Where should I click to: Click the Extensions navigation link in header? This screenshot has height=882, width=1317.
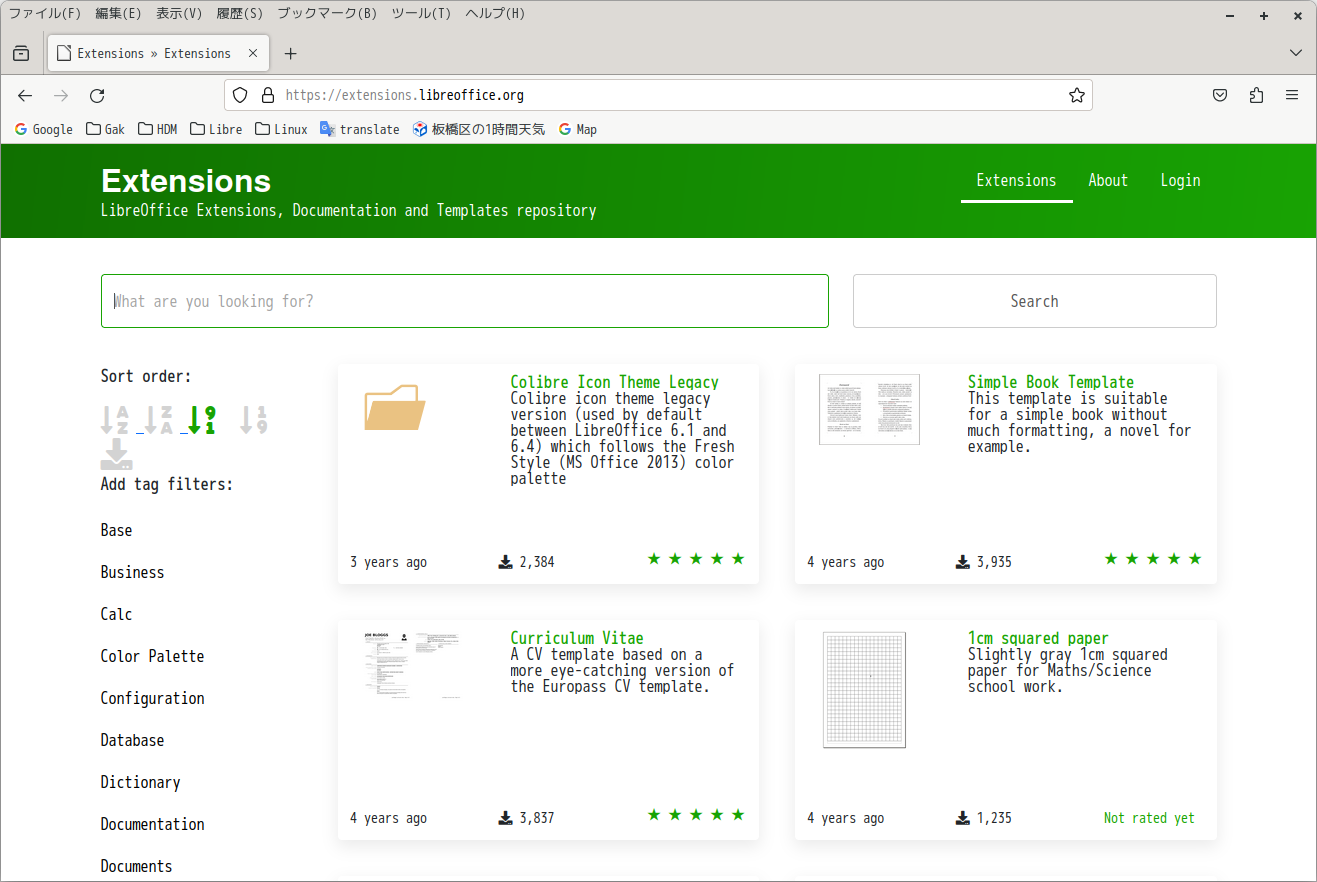coord(1016,181)
